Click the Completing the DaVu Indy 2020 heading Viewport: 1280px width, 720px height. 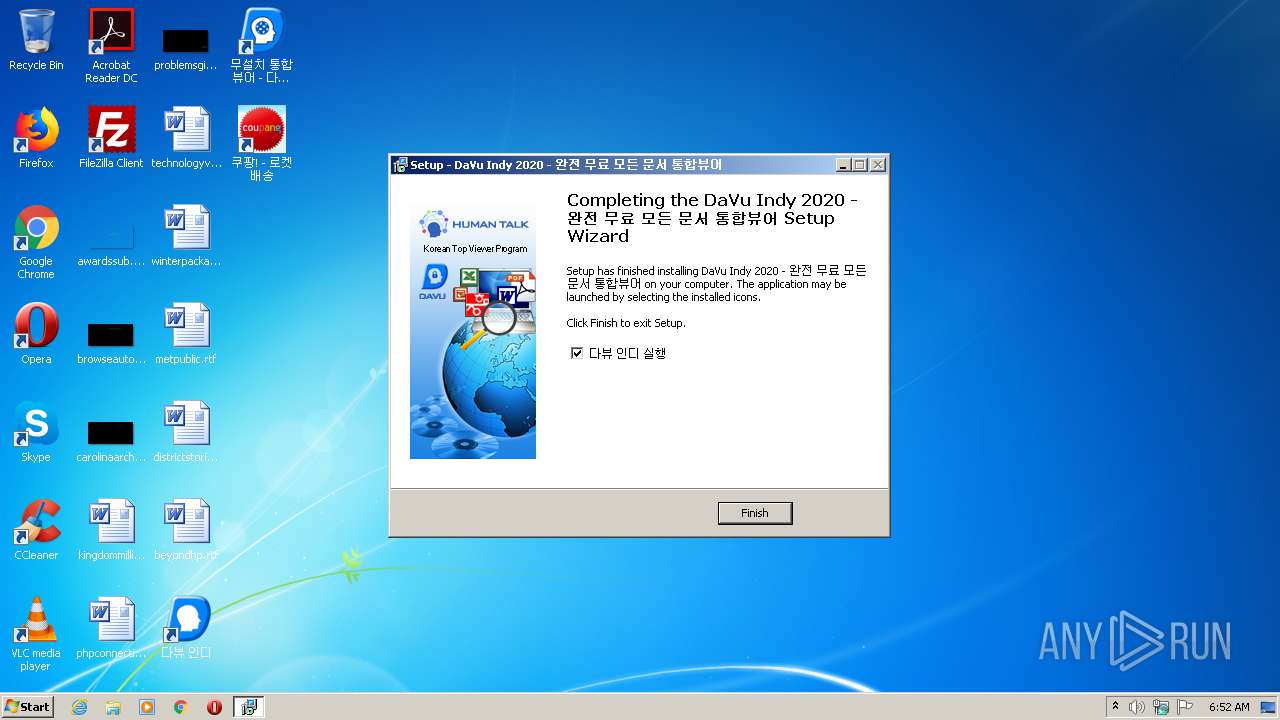coord(712,218)
